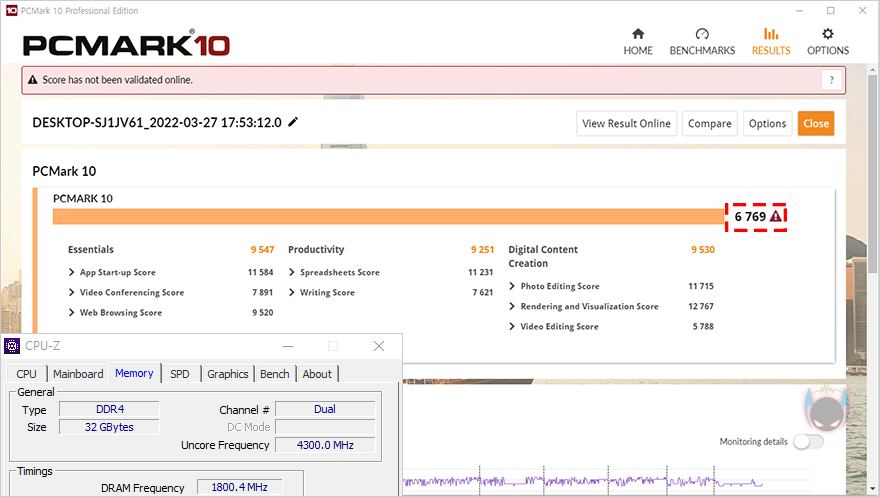Click the CPU-Z app icon in title bar
This screenshot has width=880, height=497.
(12, 346)
